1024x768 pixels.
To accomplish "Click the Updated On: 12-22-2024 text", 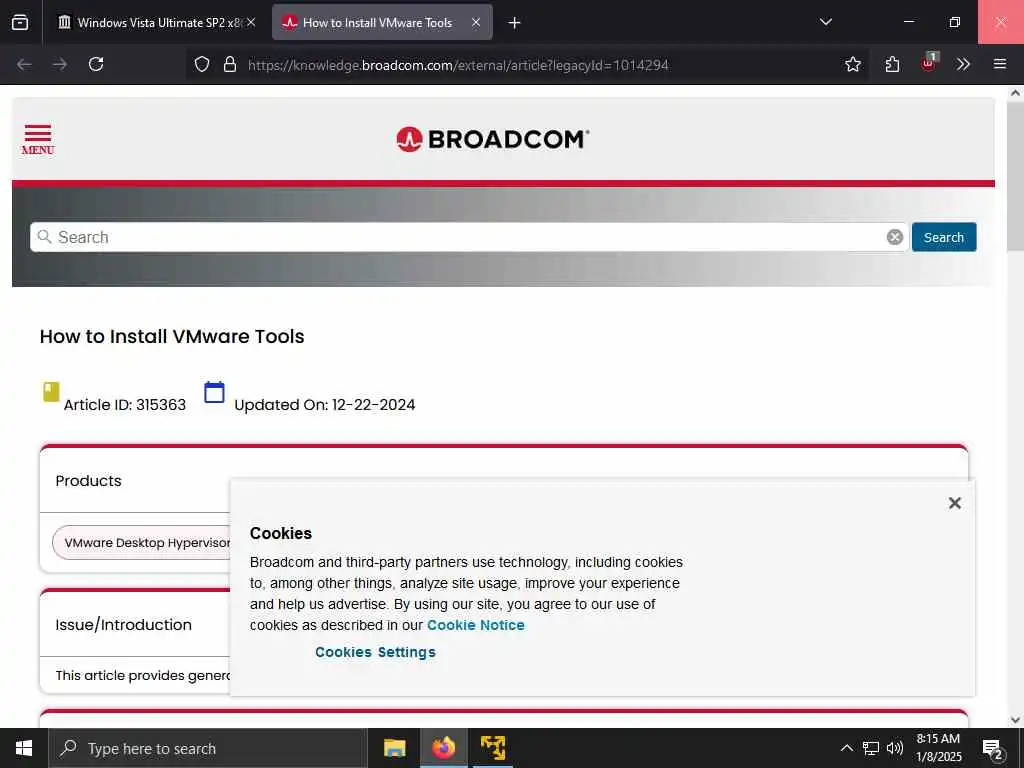I will click(325, 405).
